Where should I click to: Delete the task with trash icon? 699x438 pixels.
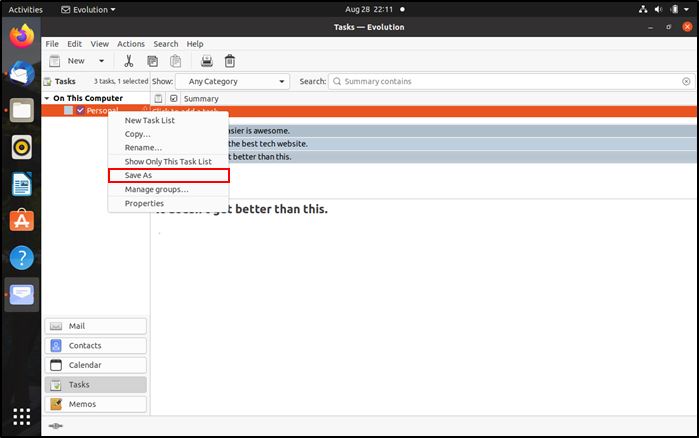pyautogui.click(x=230, y=61)
